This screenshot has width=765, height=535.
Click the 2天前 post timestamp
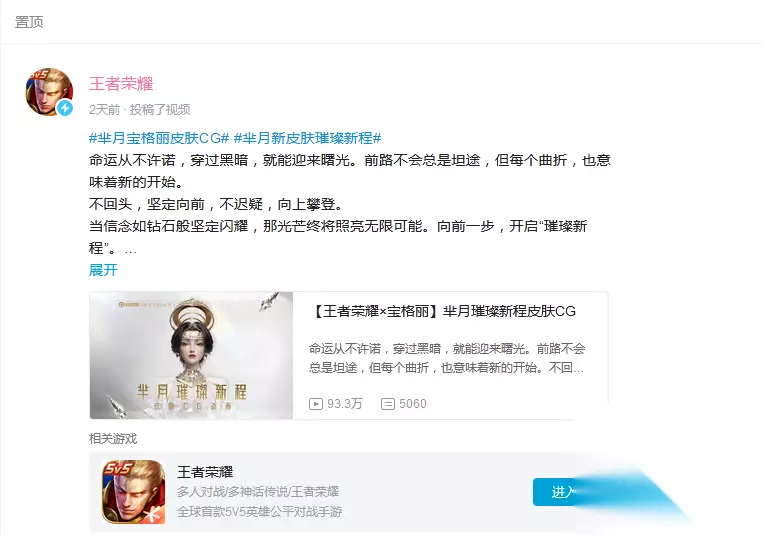pyautogui.click(x=104, y=109)
